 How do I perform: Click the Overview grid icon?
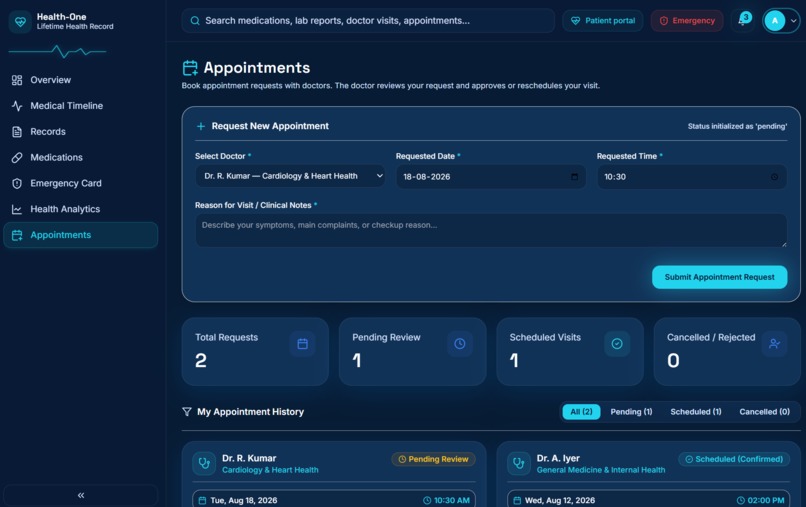pos(17,80)
